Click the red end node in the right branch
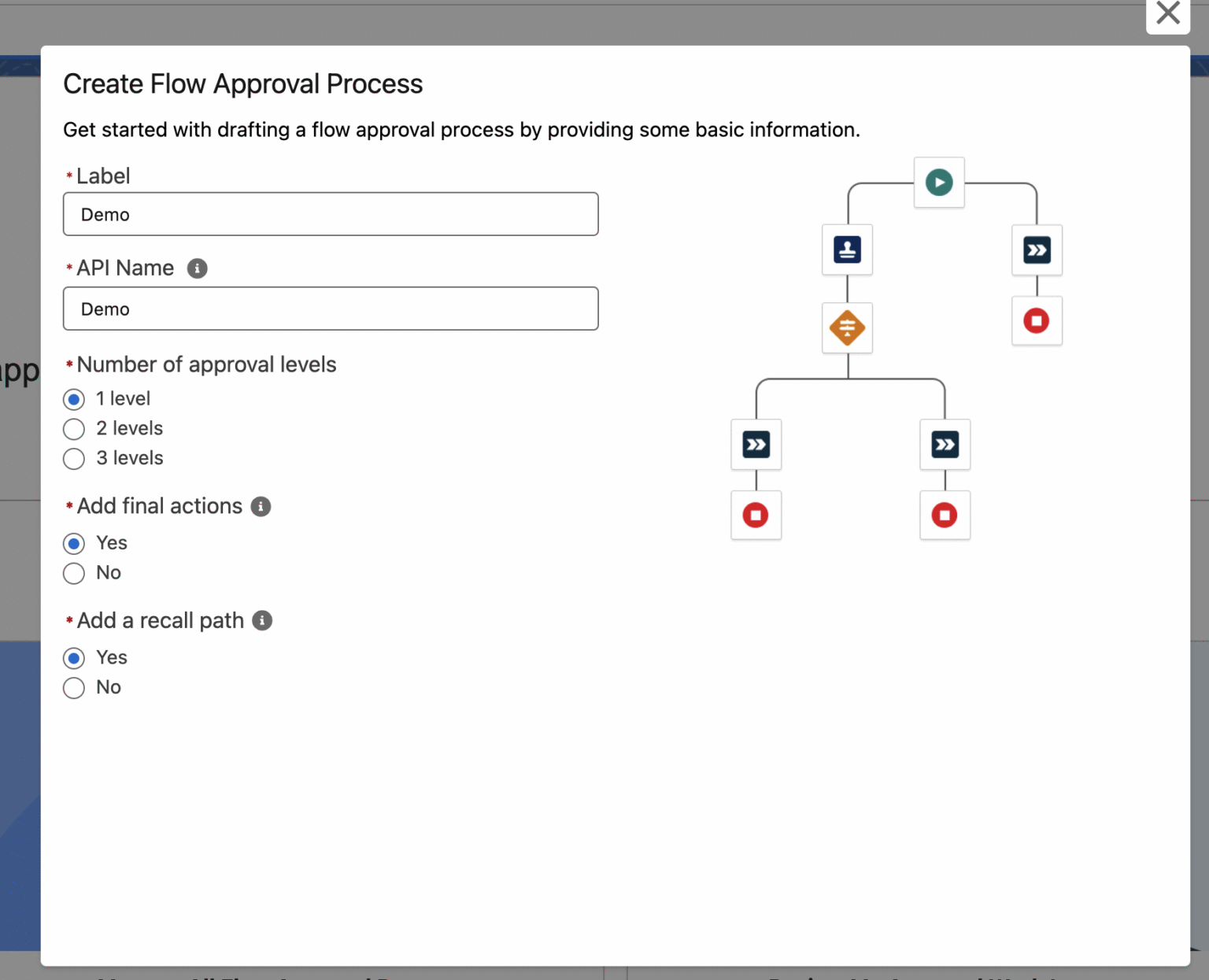This screenshot has width=1209, height=980. [x=1037, y=320]
